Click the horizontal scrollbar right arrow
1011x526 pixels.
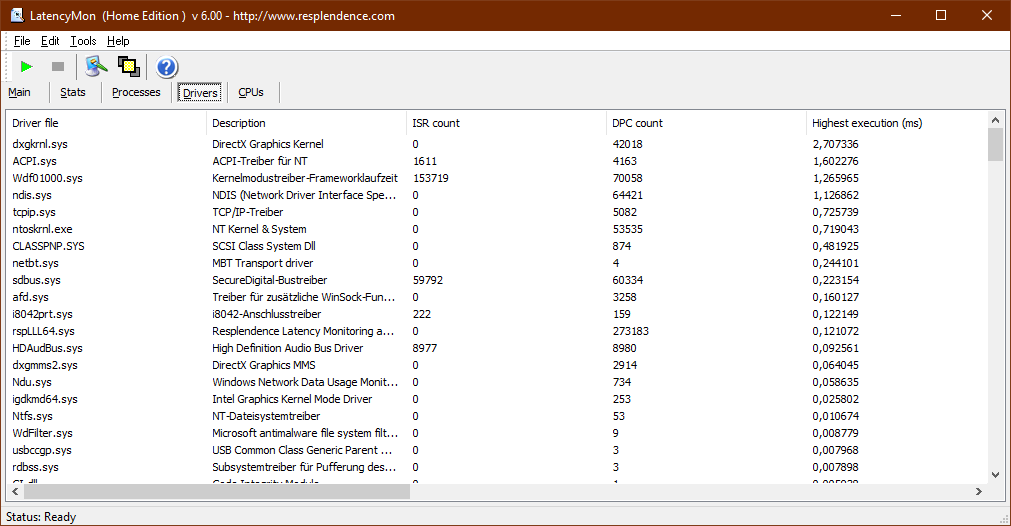(977, 492)
